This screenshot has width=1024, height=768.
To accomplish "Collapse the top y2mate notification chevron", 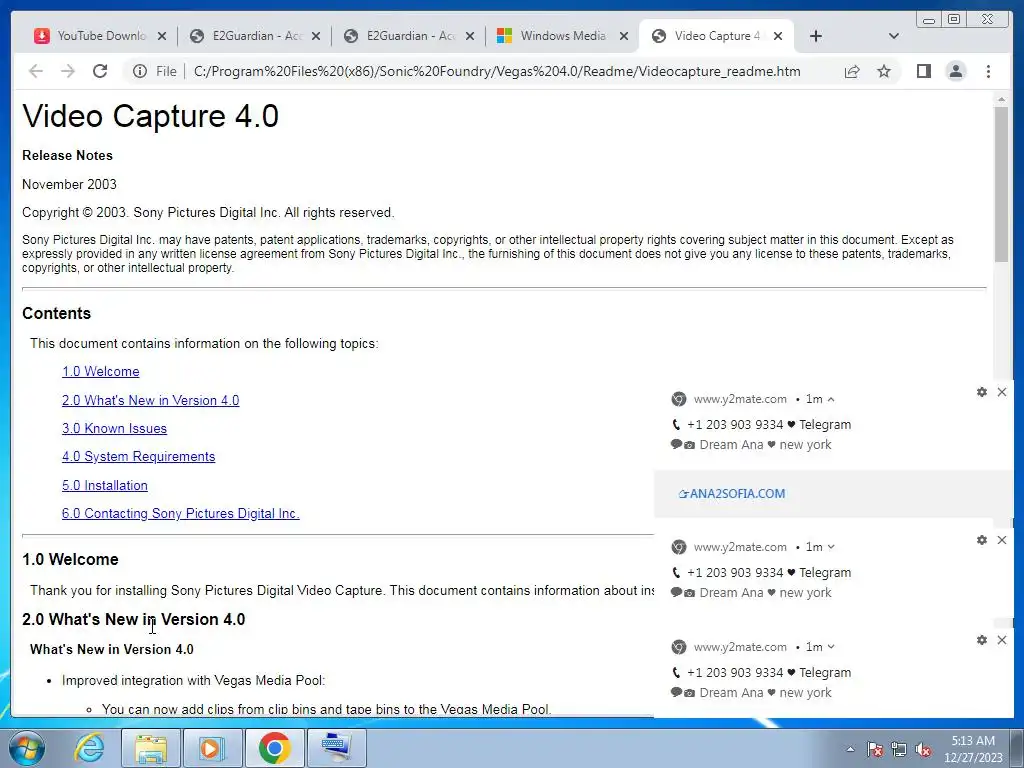I will click(x=831, y=399).
